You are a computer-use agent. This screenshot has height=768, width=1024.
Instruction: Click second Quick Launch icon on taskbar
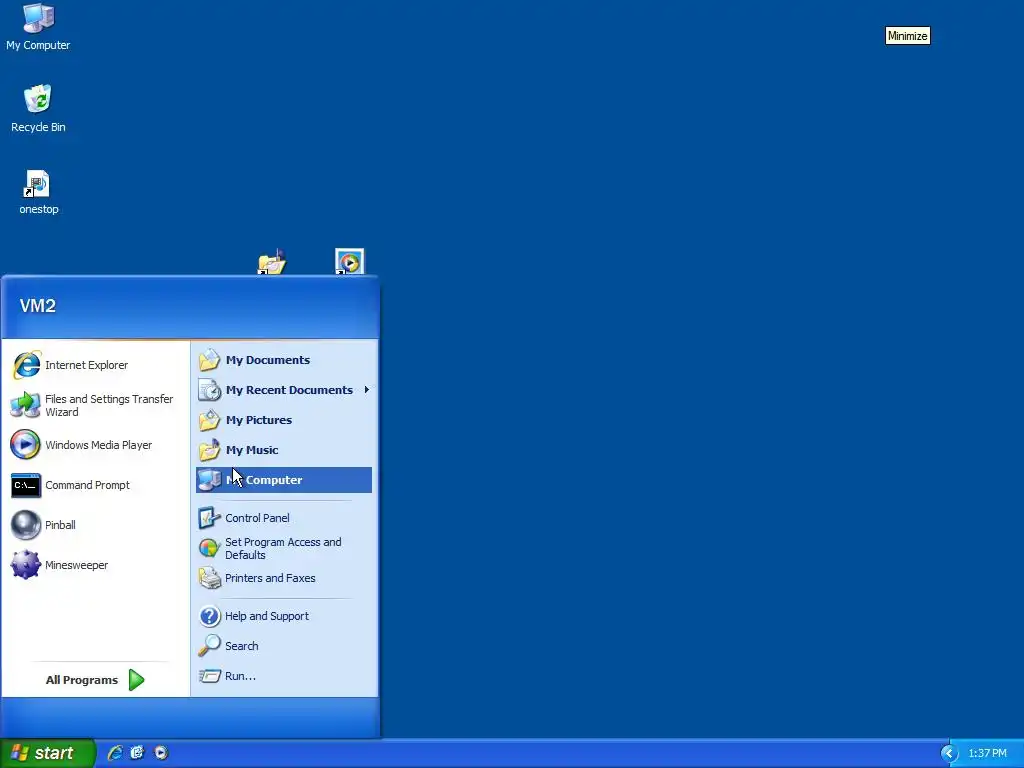137,753
